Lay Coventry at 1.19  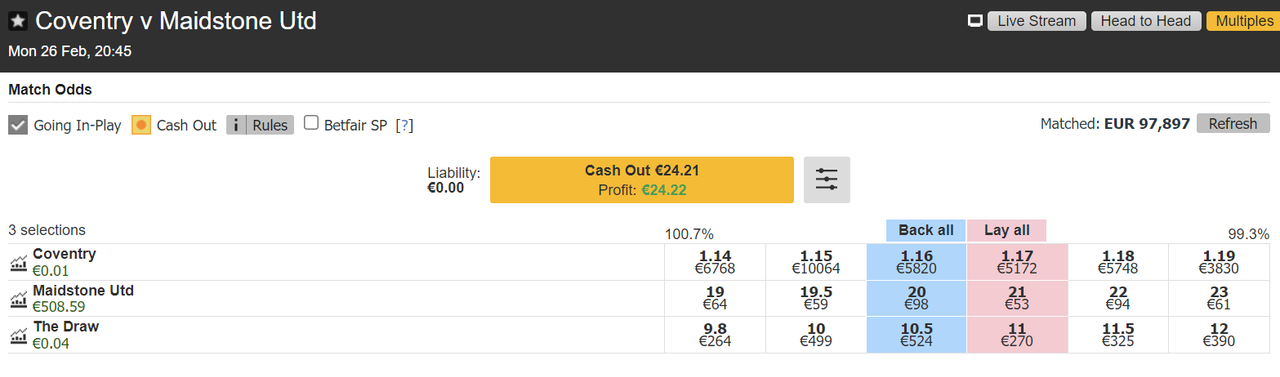coord(1219,262)
